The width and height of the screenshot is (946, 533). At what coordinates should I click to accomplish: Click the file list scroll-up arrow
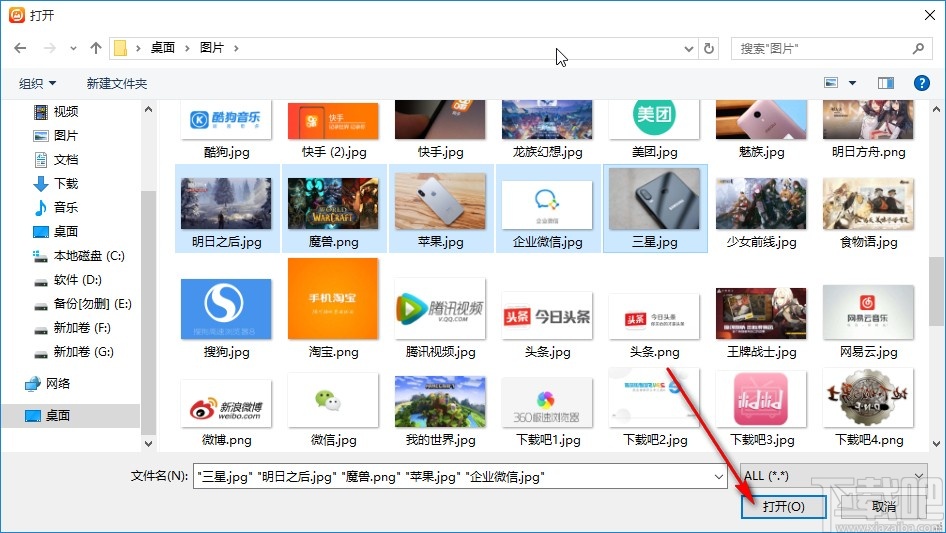coord(936,110)
